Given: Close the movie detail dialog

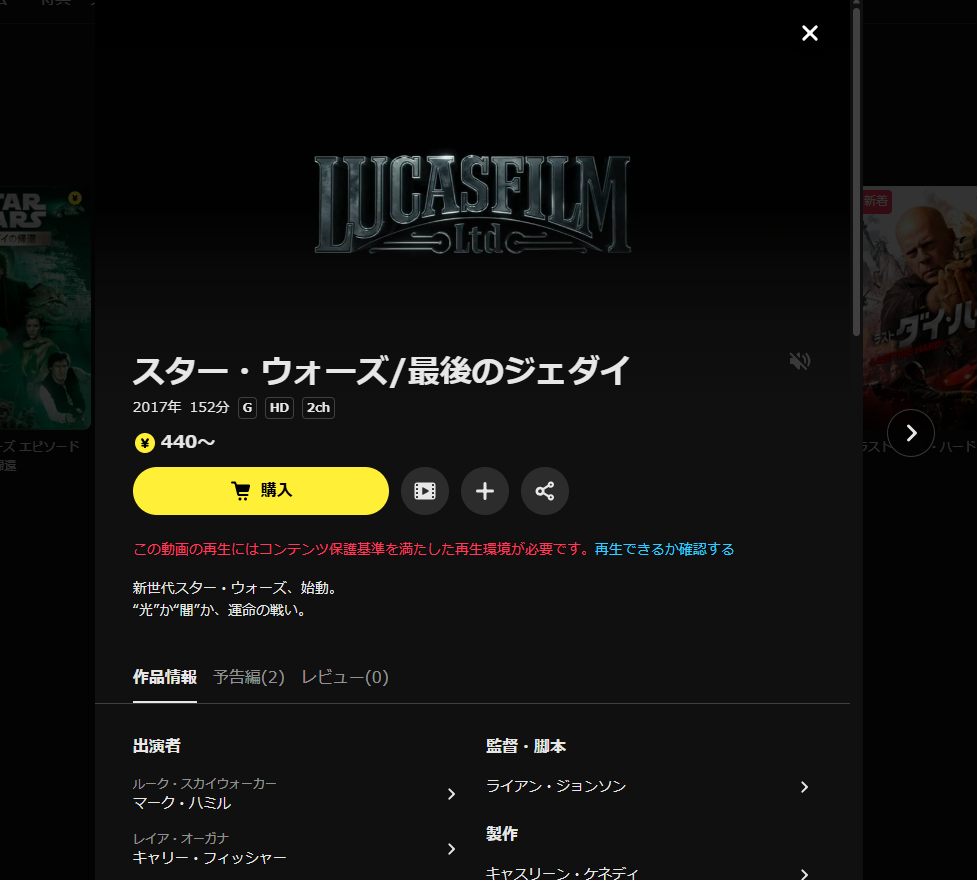Looking at the screenshot, I should [x=809, y=33].
